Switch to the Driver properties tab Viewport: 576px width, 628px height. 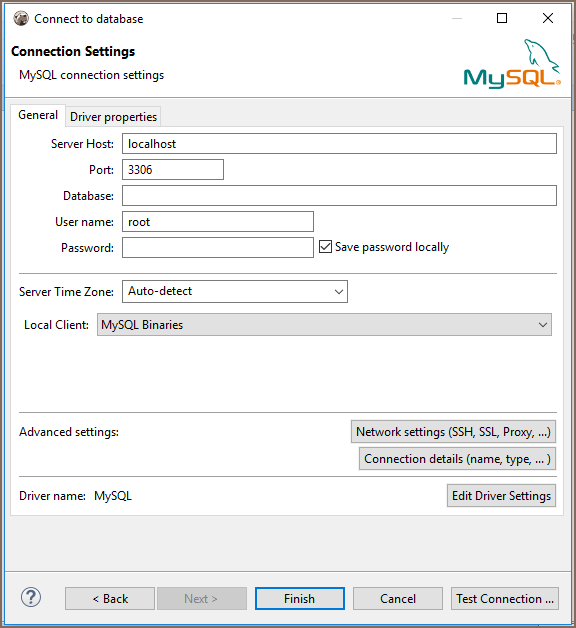(x=113, y=117)
